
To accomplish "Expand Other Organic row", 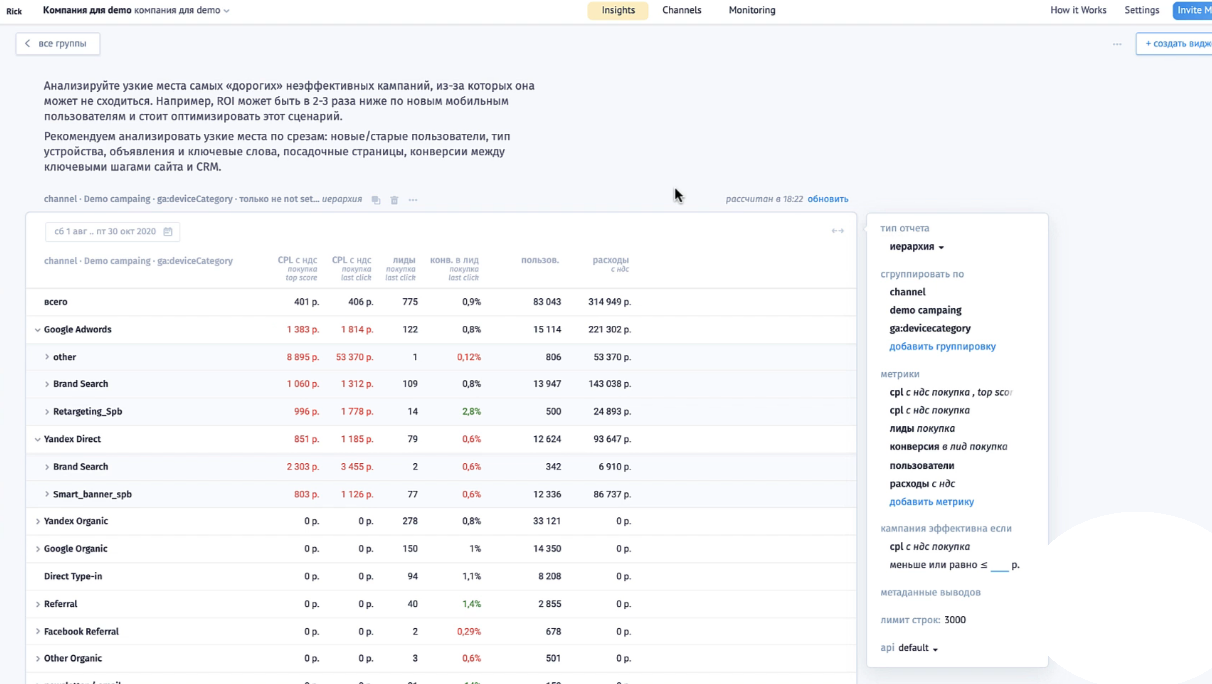I will pos(37,659).
